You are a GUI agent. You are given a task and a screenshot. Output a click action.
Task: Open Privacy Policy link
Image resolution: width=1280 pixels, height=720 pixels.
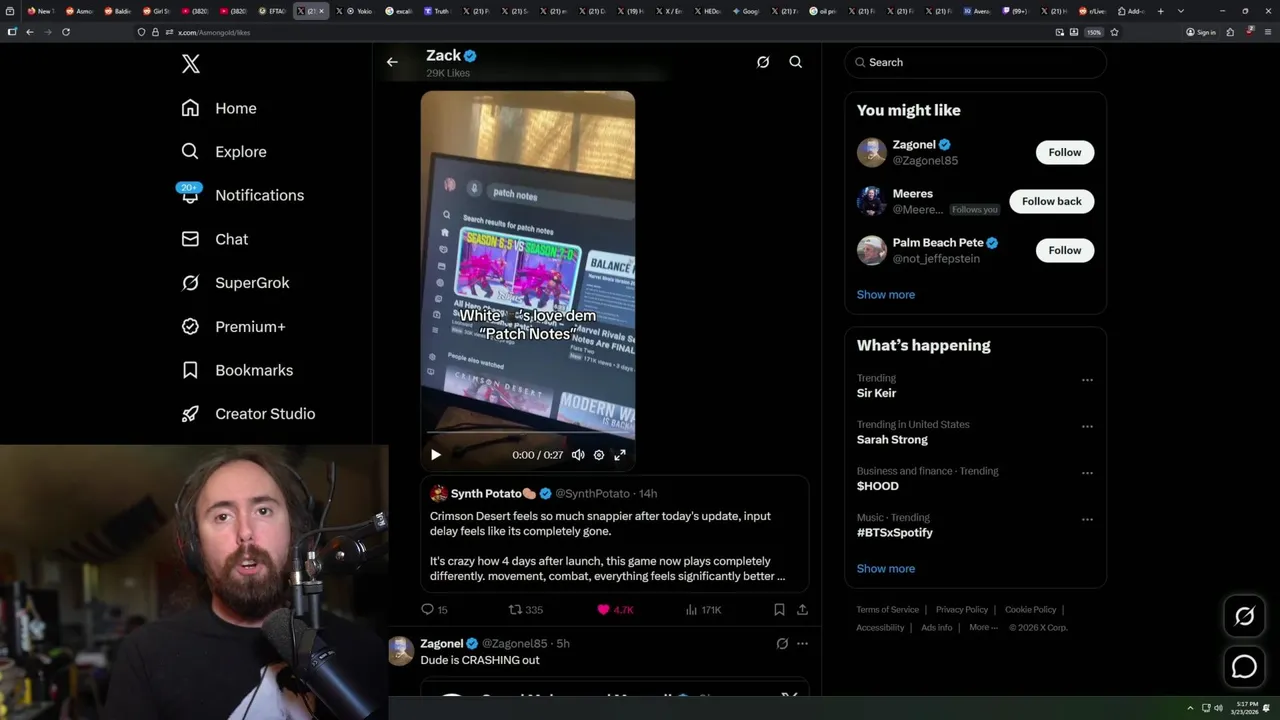click(x=962, y=609)
